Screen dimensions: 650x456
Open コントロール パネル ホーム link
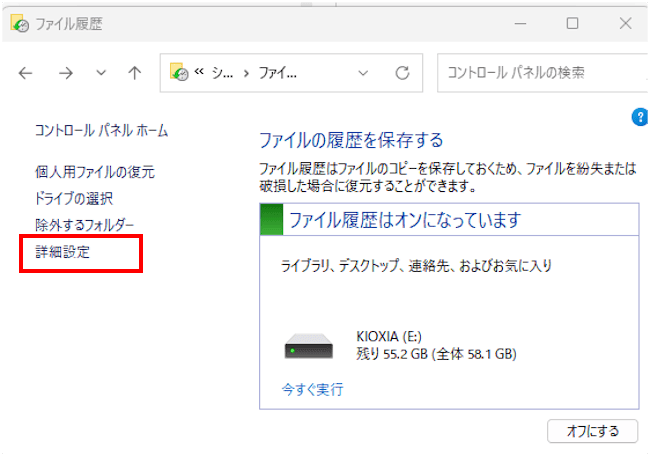[102, 131]
